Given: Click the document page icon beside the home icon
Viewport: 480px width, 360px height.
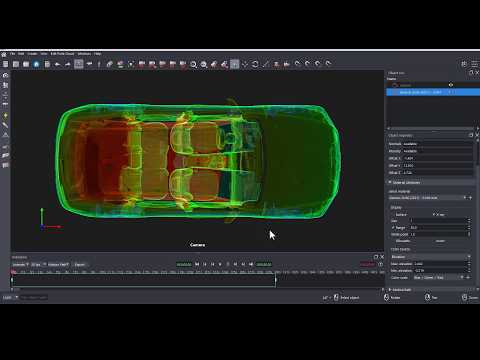Looking at the screenshot, I should click(47, 64).
